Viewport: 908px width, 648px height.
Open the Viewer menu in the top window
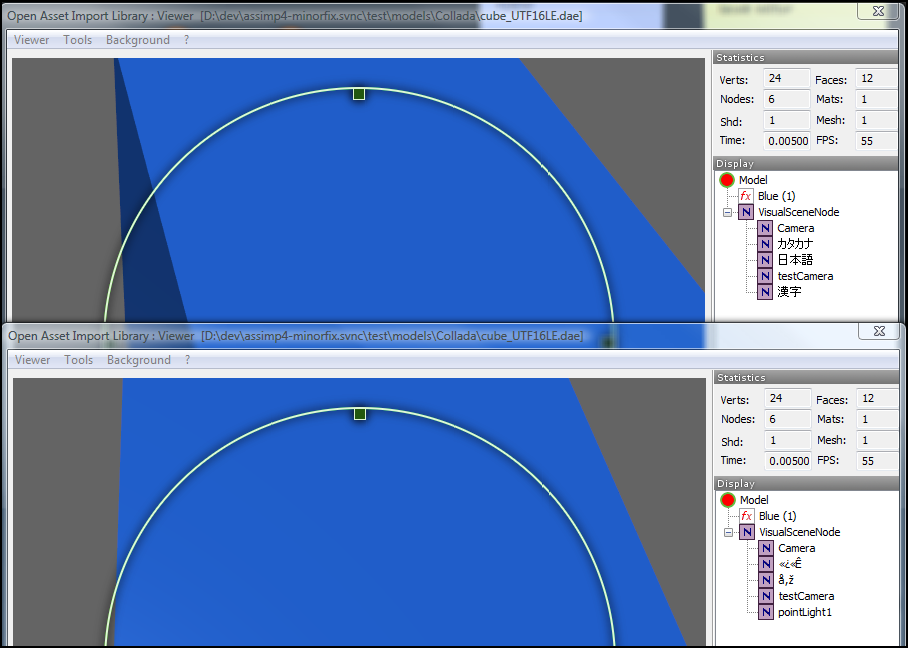coord(32,40)
